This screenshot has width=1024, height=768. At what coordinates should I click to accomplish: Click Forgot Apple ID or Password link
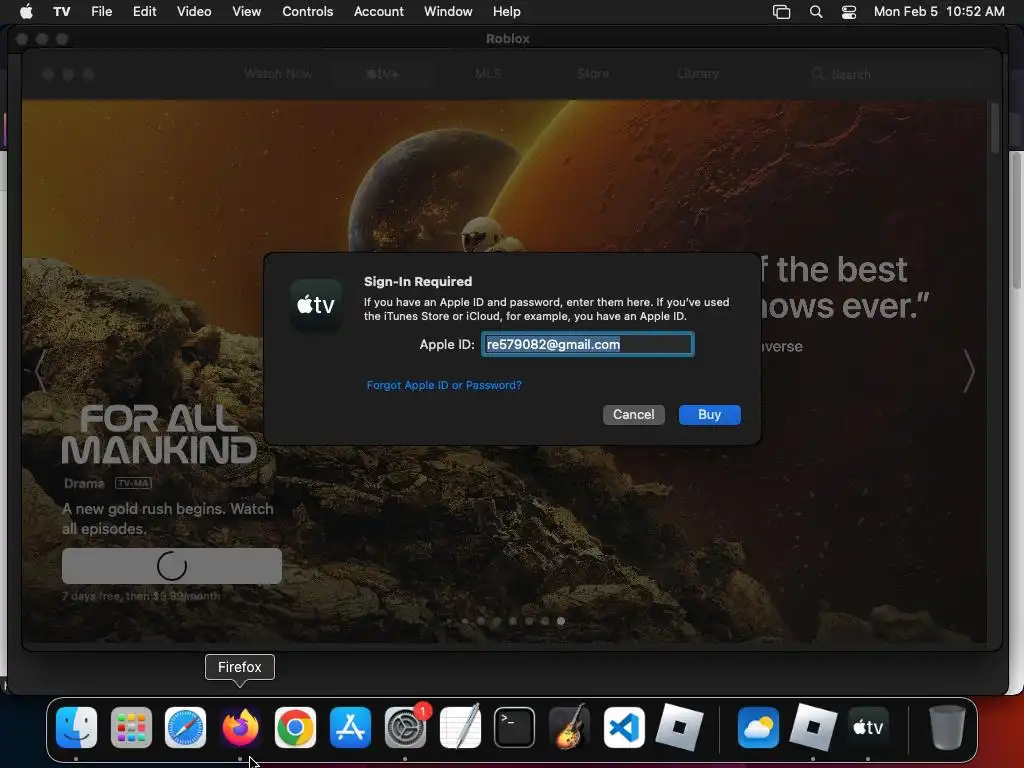(444, 385)
